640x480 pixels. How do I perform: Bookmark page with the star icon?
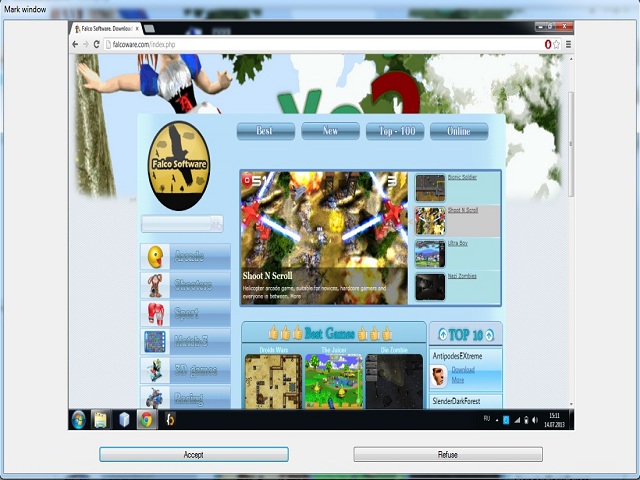pyautogui.click(x=557, y=45)
